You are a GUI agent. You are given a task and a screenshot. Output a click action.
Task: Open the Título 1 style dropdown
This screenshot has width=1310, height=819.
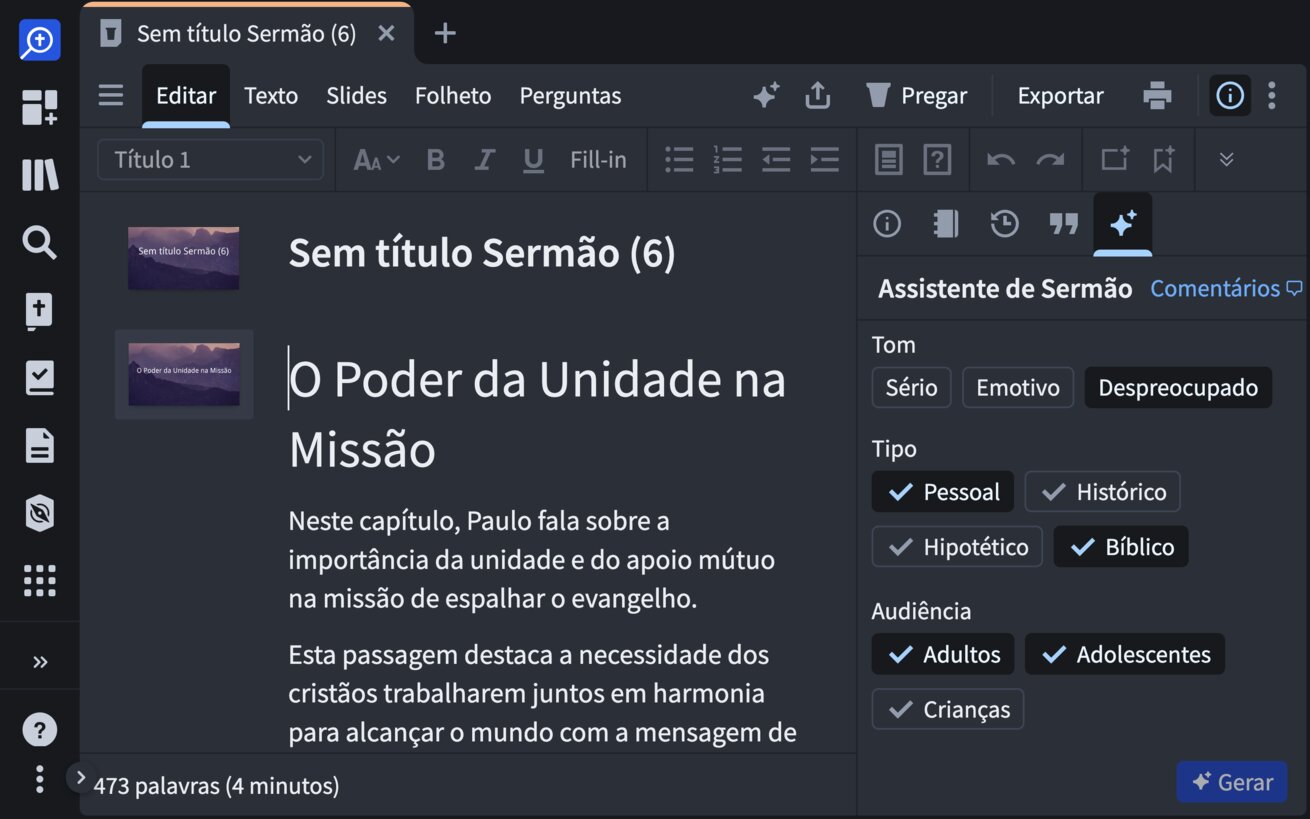tap(210, 159)
